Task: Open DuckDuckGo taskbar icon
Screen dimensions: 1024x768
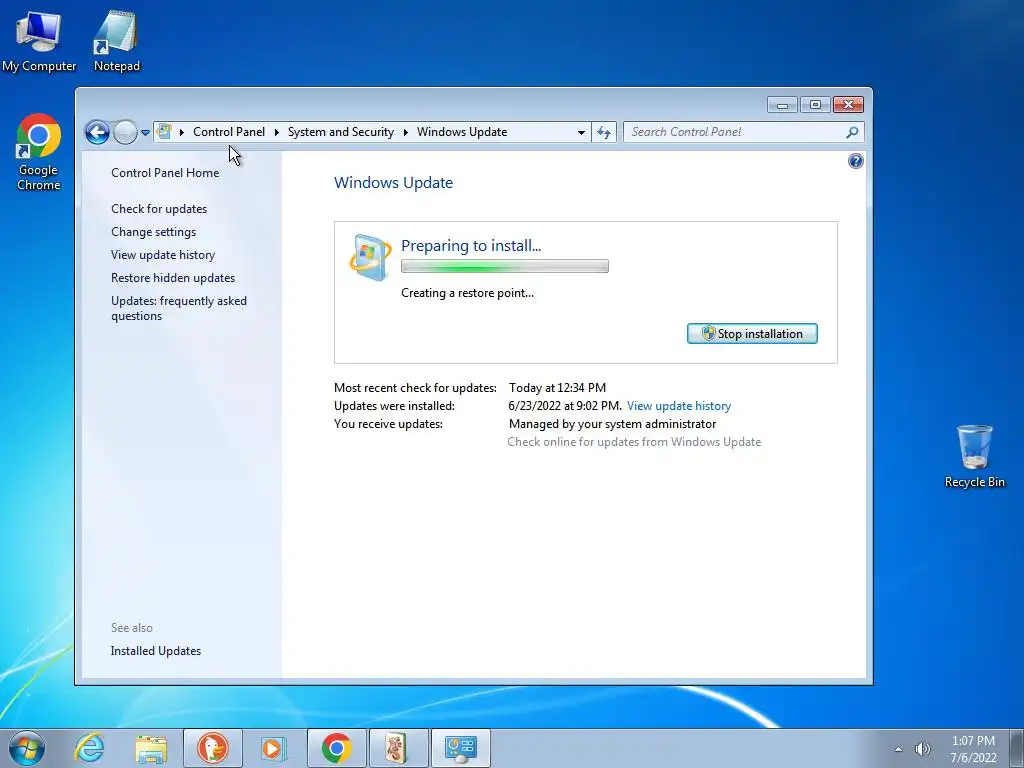Action: point(212,748)
